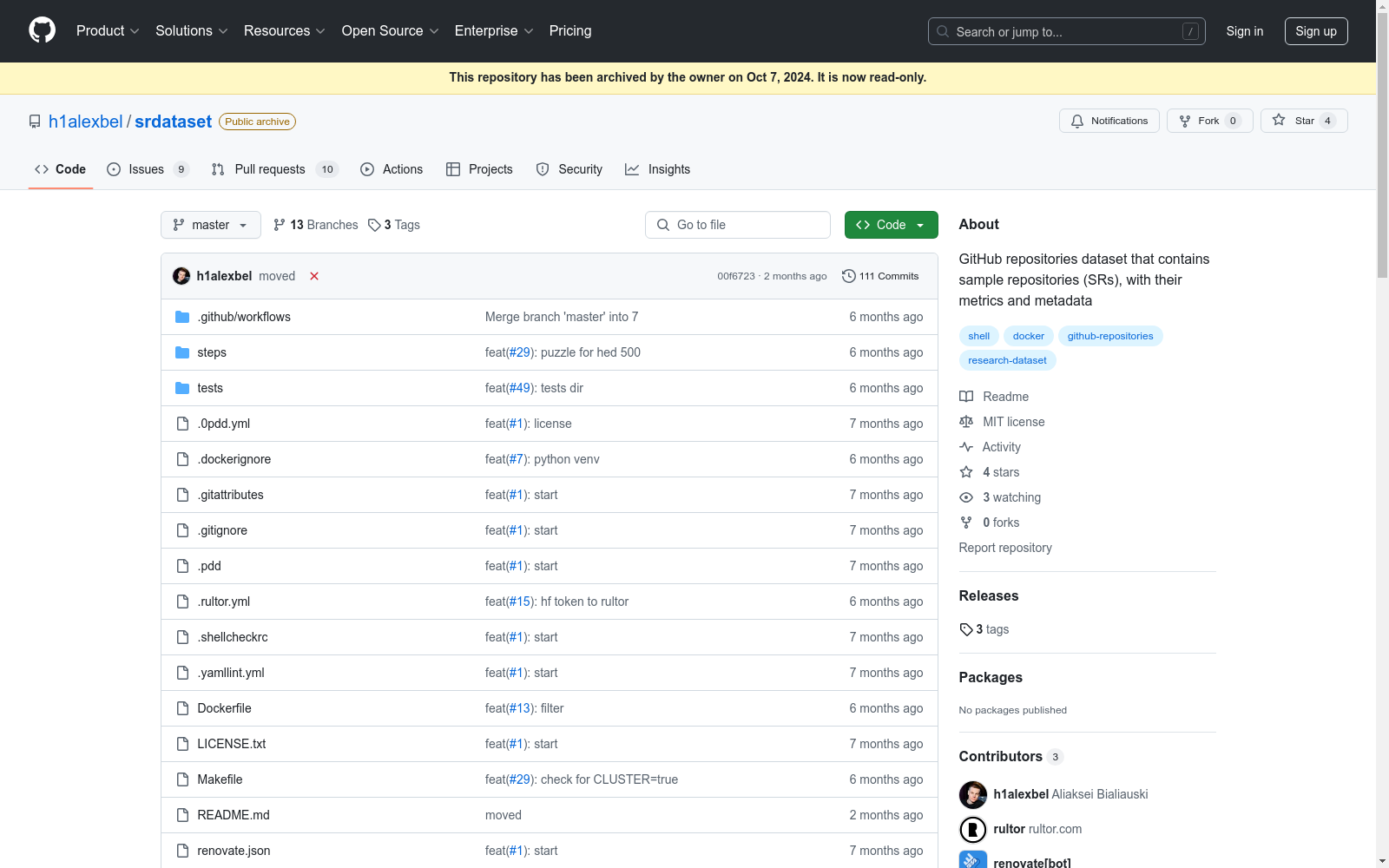This screenshot has width=1389, height=868.
Task: Click the h1alexbel avatar in the commit header
Action: click(x=181, y=276)
